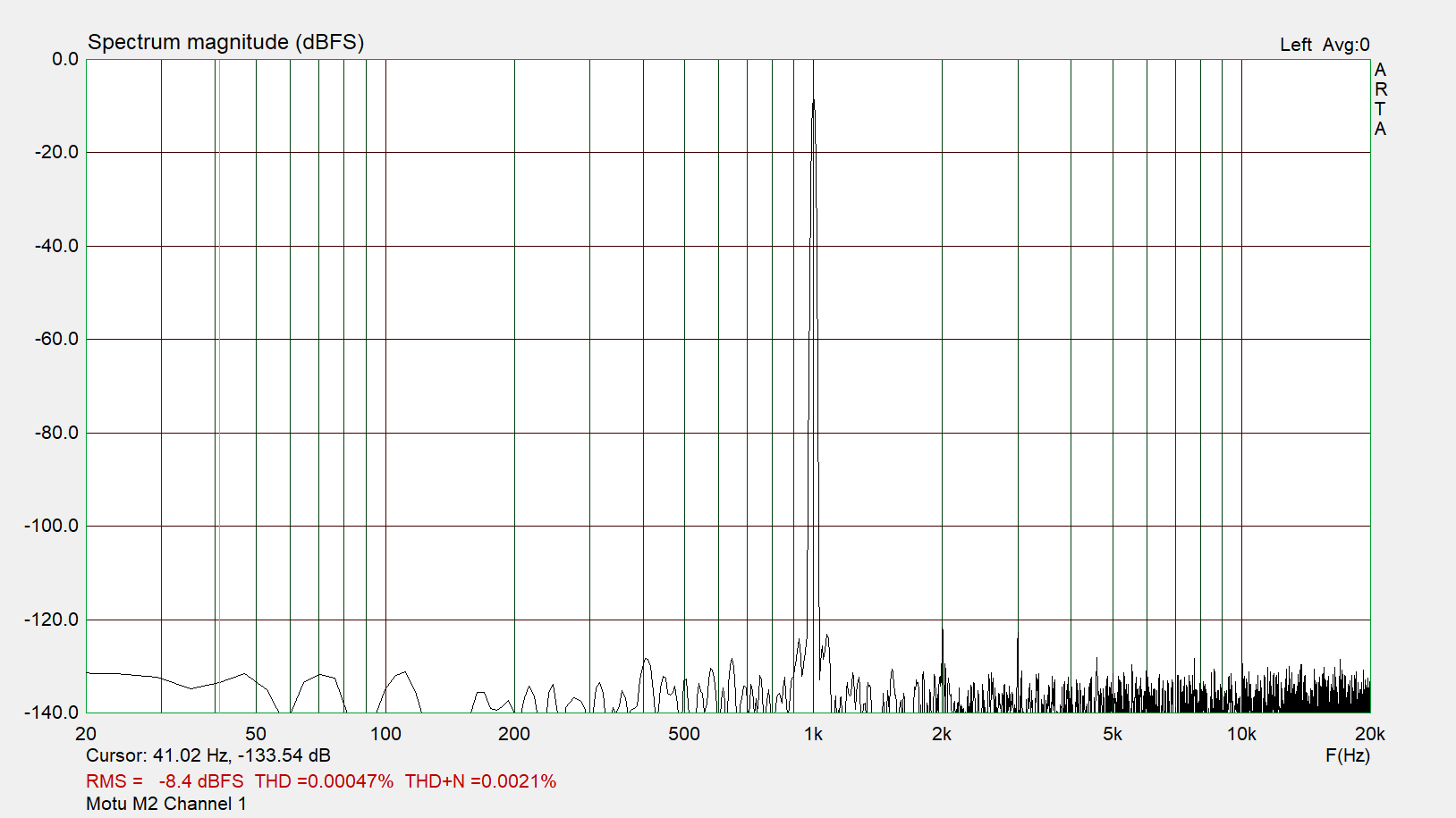Click the 'THD =0.00047%' readout
The height and width of the screenshot is (818, 1456).
tap(324, 781)
